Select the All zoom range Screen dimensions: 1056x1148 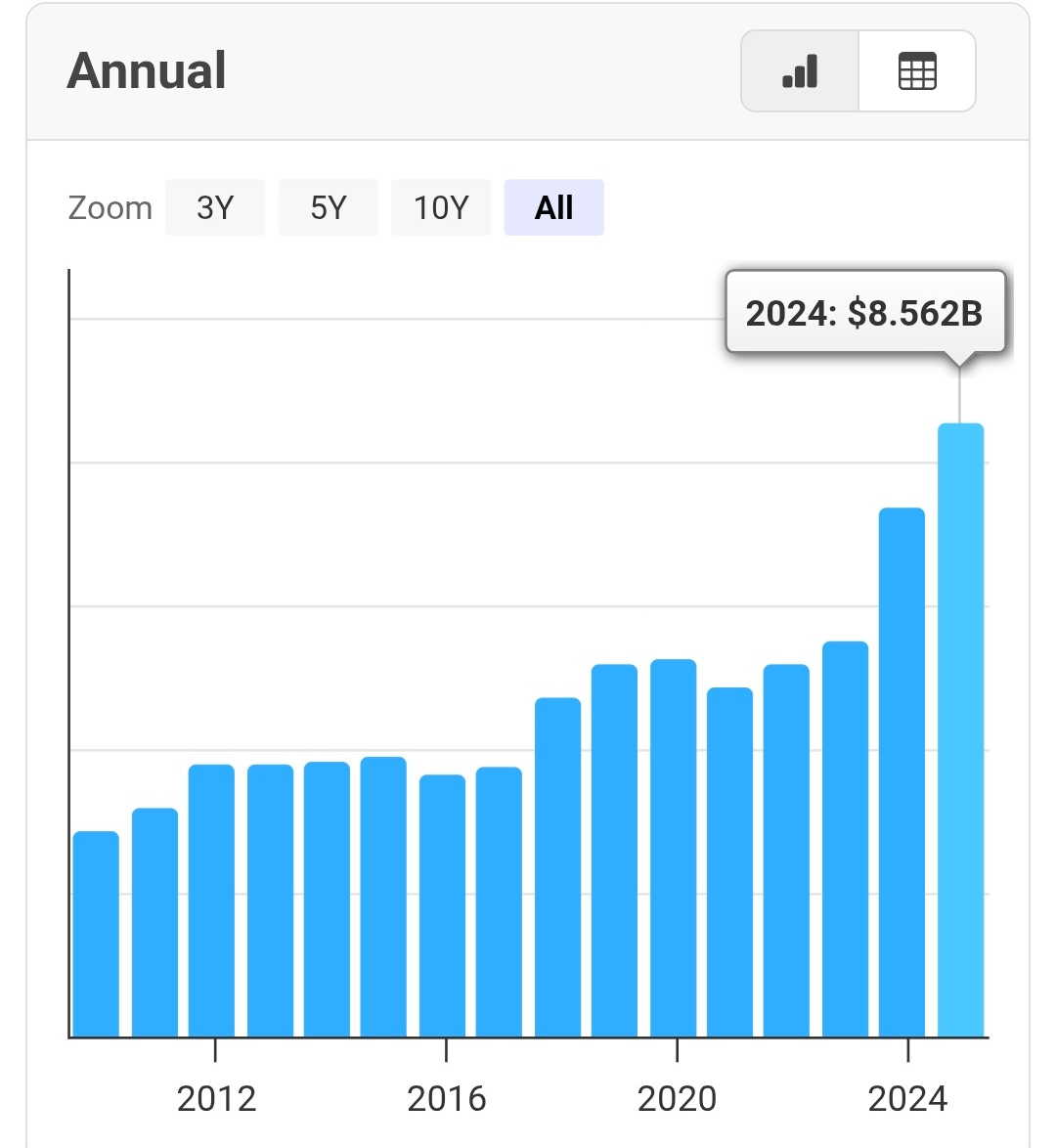553,207
